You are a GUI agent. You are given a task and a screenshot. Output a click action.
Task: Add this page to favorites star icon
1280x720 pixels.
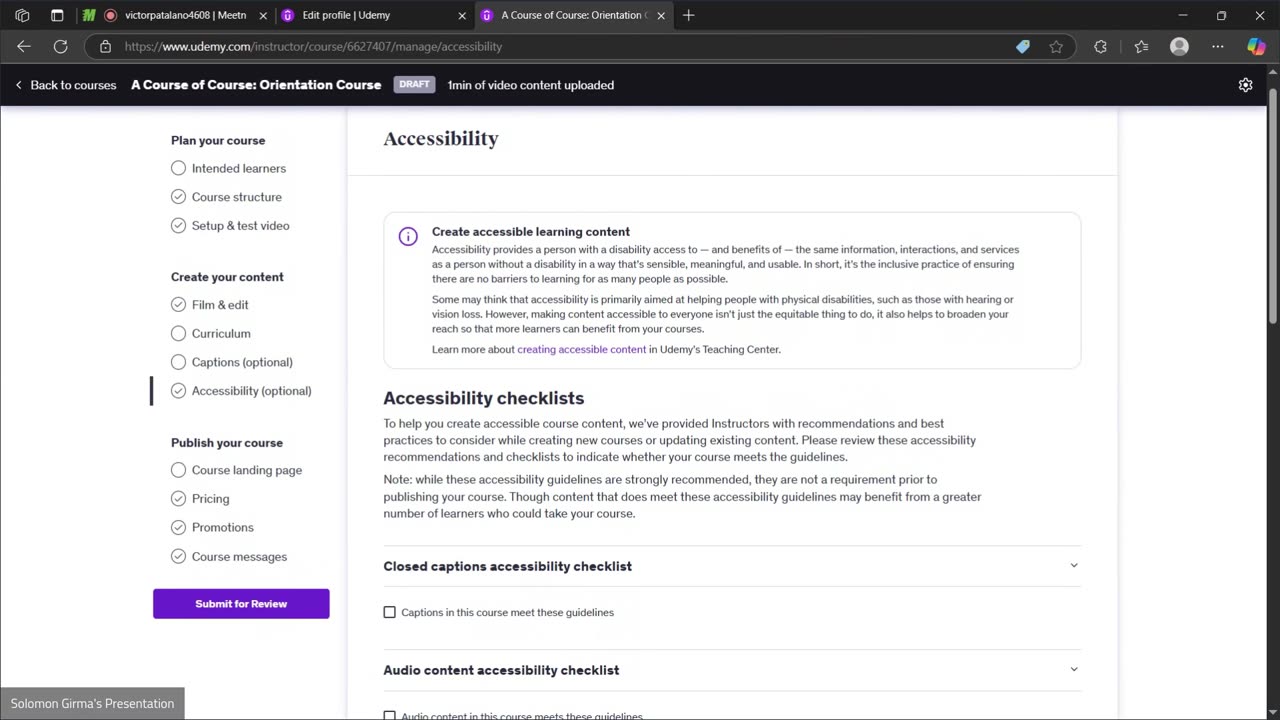click(x=1056, y=46)
